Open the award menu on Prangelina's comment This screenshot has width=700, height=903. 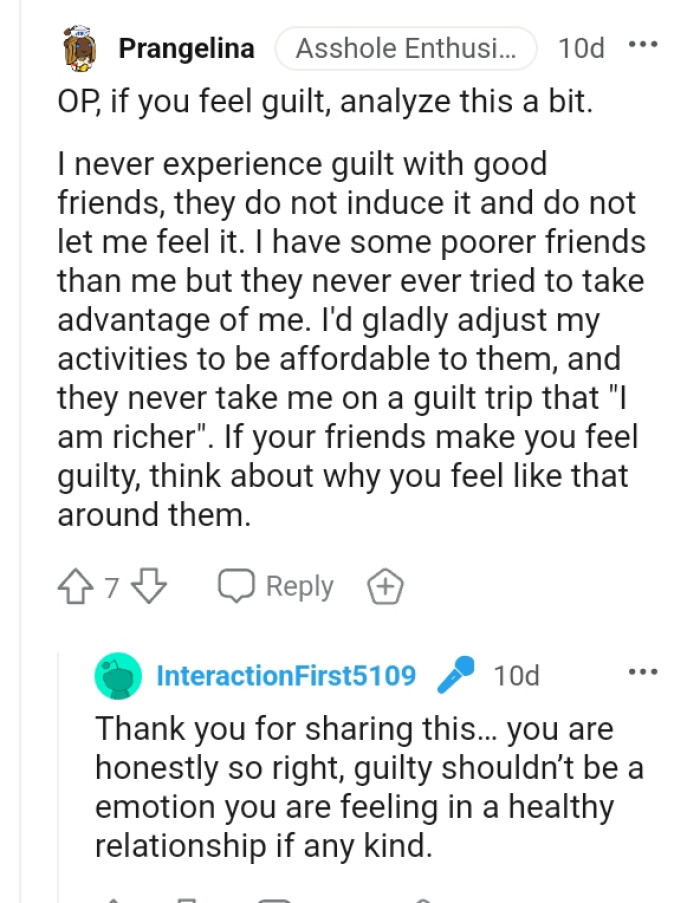coord(386,586)
